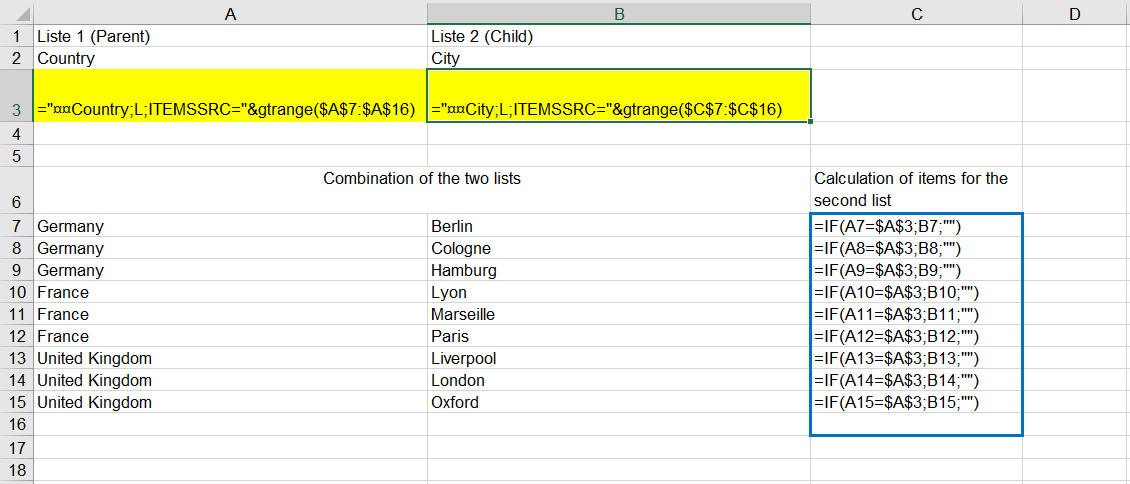Viewport: 1130px width, 484px height.
Task: Select the column B header
Action: click(x=618, y=13)
